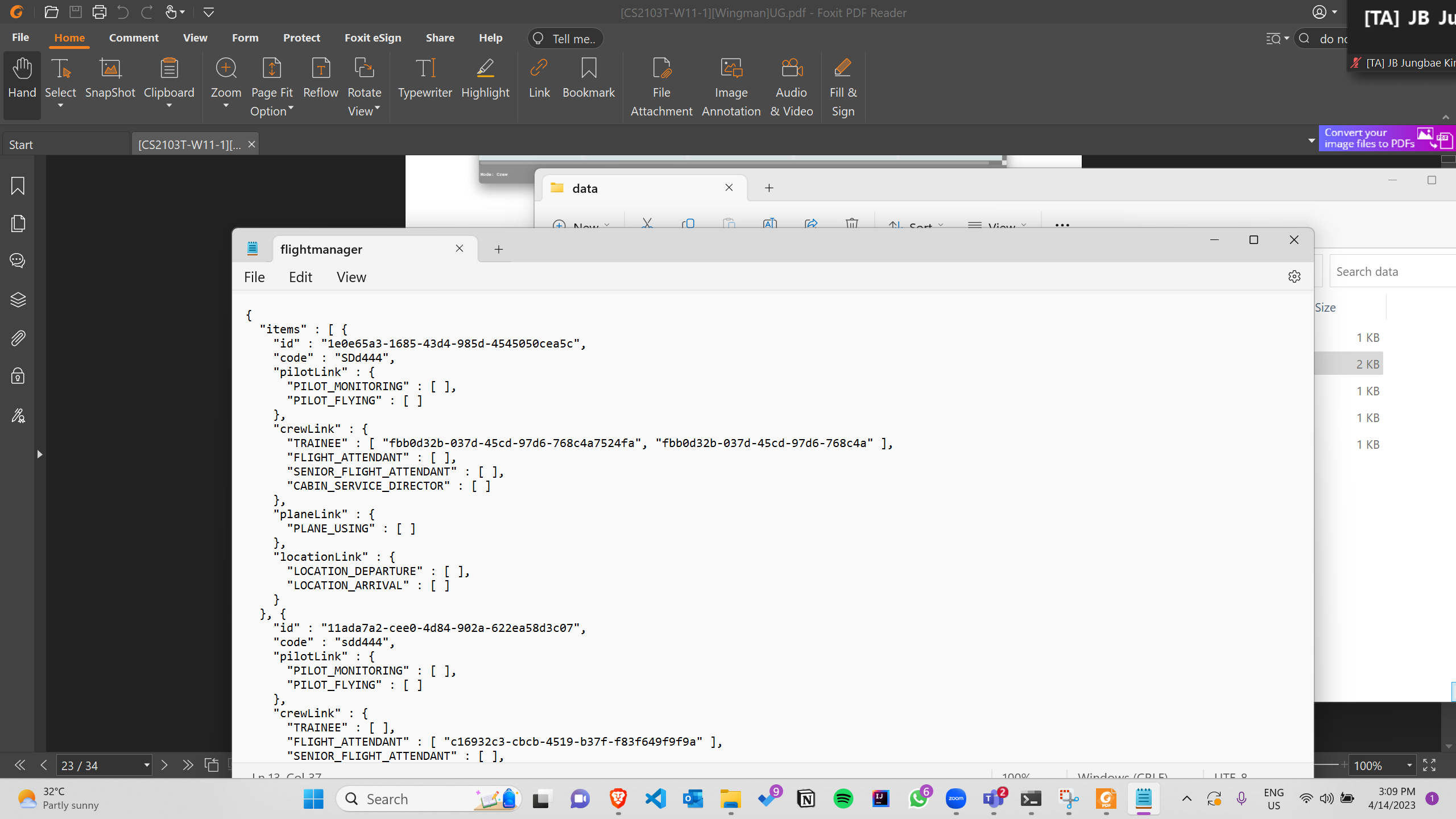Open the Attachments panel paperclip icon
The image size is (1456, 819).
coord(18,338)
